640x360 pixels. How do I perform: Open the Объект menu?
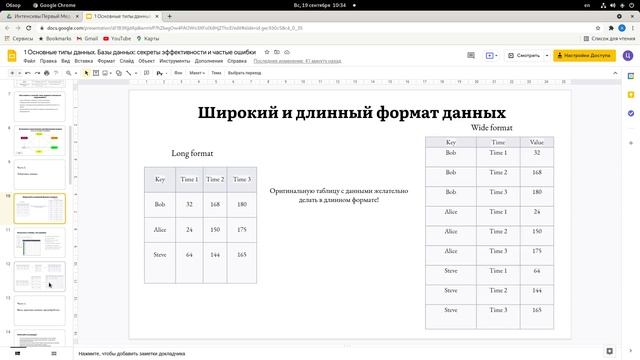(x=147, y=61)
